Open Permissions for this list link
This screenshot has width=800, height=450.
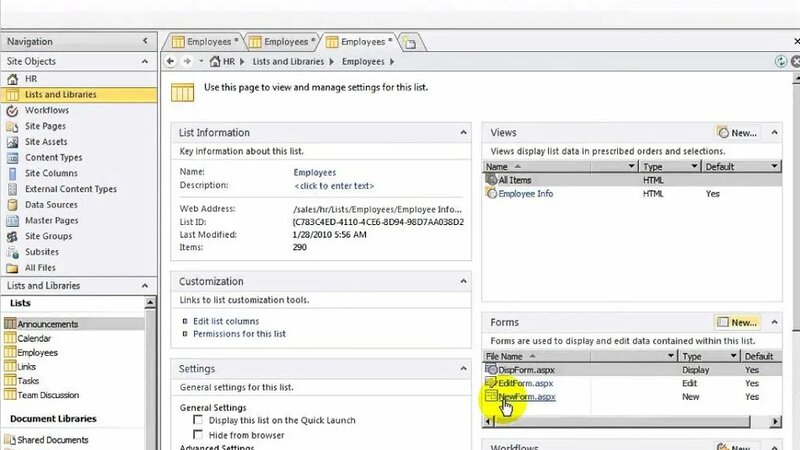[x=239, y=334]
